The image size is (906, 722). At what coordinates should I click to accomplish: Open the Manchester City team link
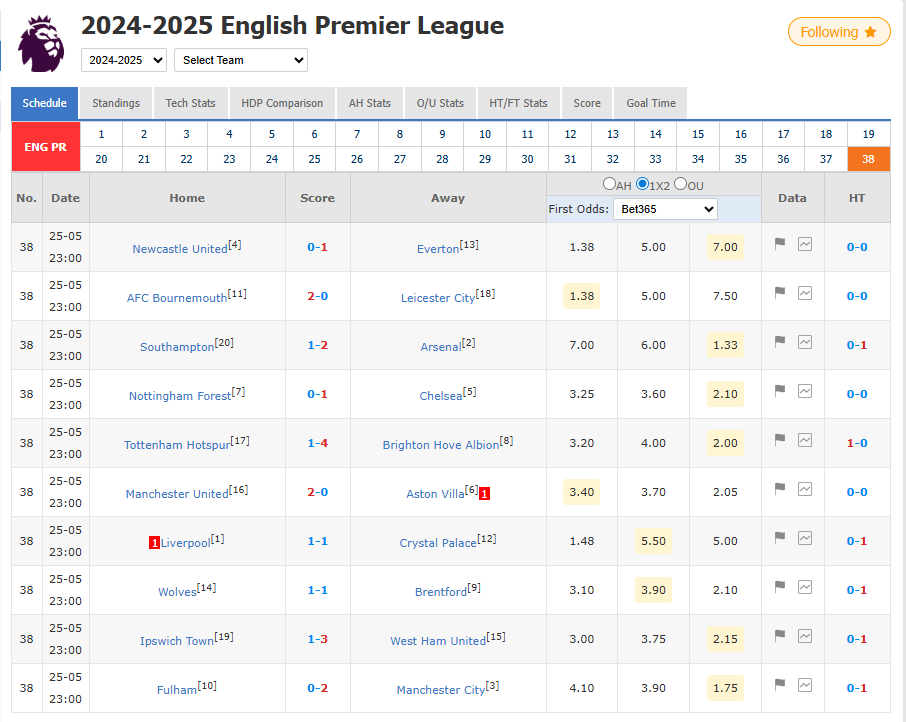(x=440, y=690)
